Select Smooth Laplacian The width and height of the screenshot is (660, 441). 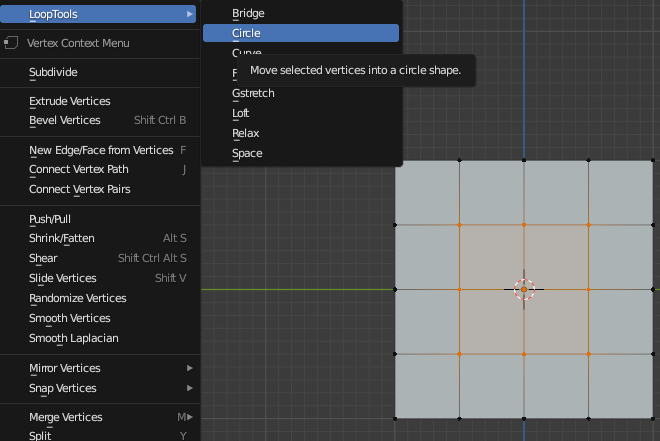(x=98, y=338)
